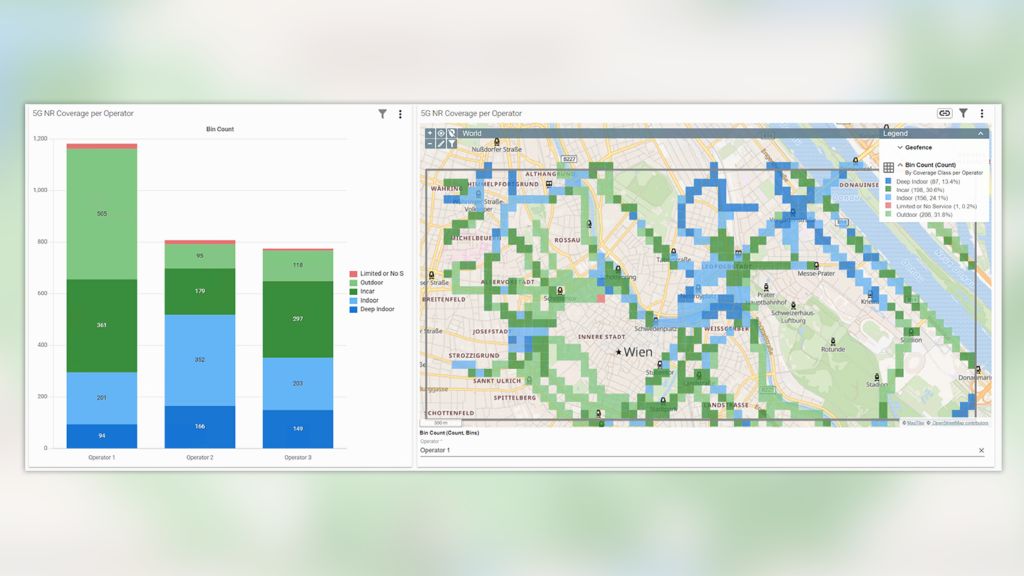Click Operator 2 Indoor segment labeled 352
This screenshot has height=576, width=1024.
(x=200, y=360)
